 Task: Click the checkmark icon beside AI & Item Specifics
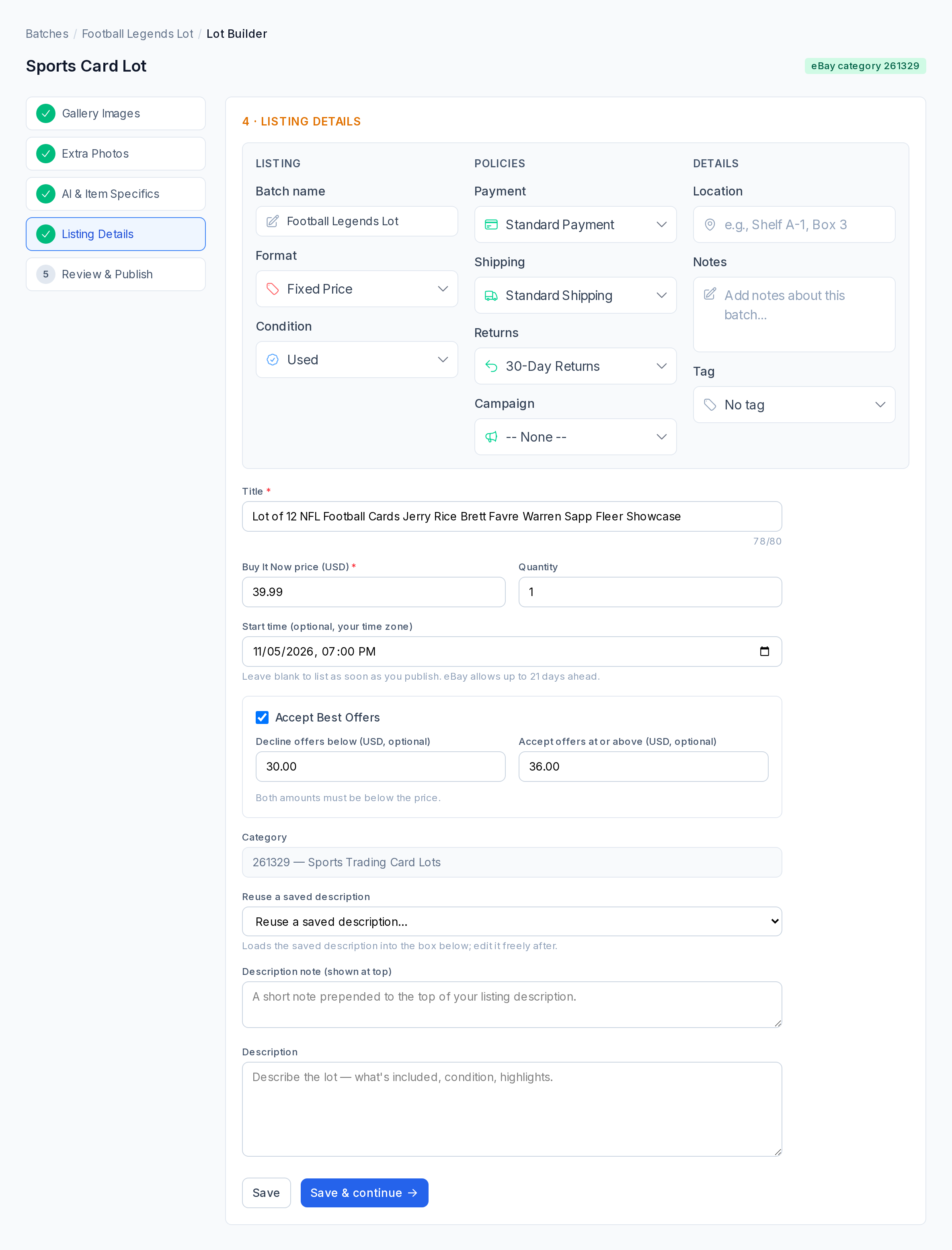click(46, 194)
